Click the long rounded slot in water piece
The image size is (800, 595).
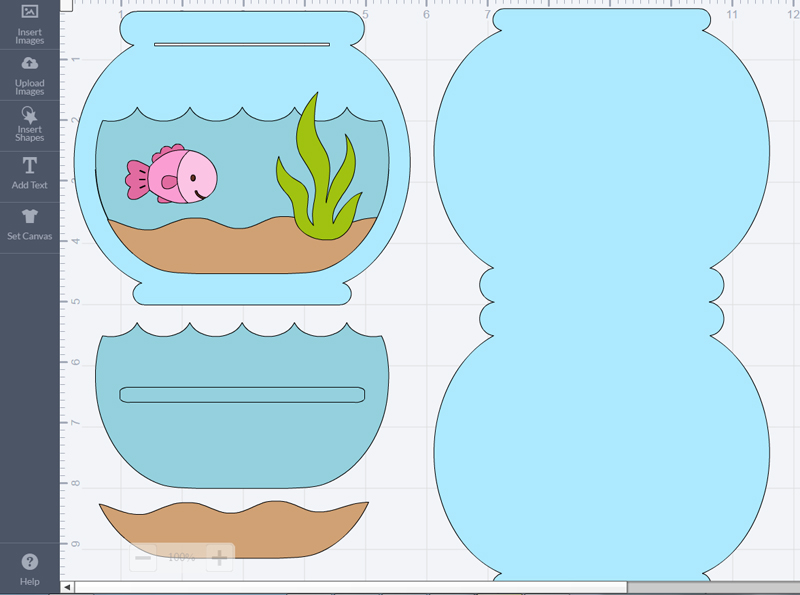pyautogui.click(x=242, y=394)
